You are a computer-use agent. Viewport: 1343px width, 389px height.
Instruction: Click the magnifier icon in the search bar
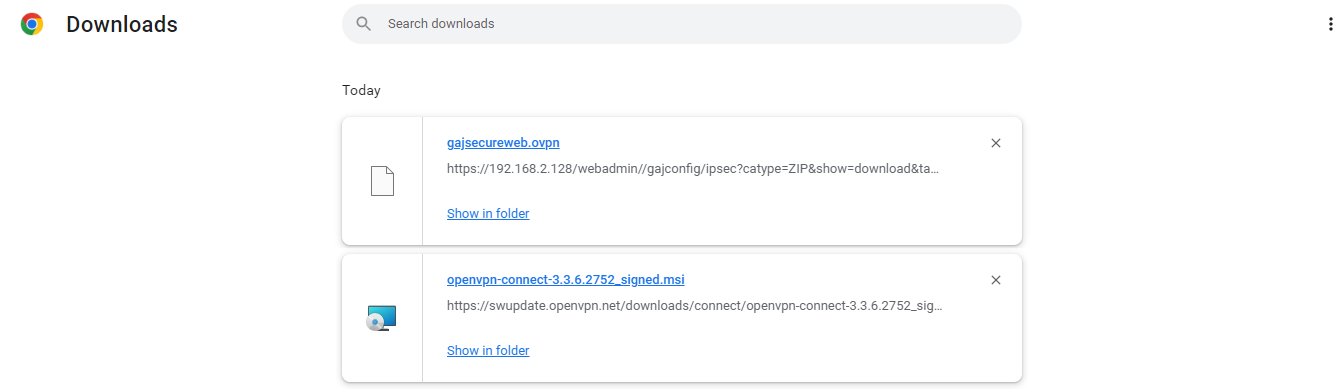coord(364,24)
